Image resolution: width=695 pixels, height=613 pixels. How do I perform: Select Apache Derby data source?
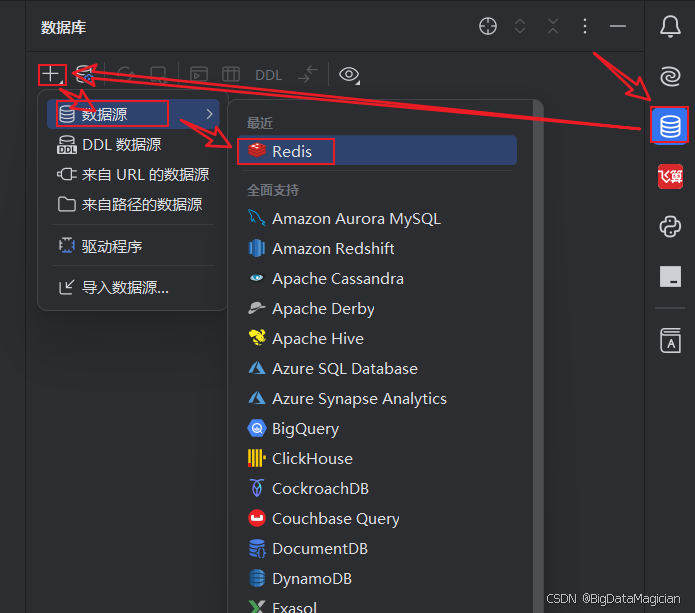coord(377,308)
